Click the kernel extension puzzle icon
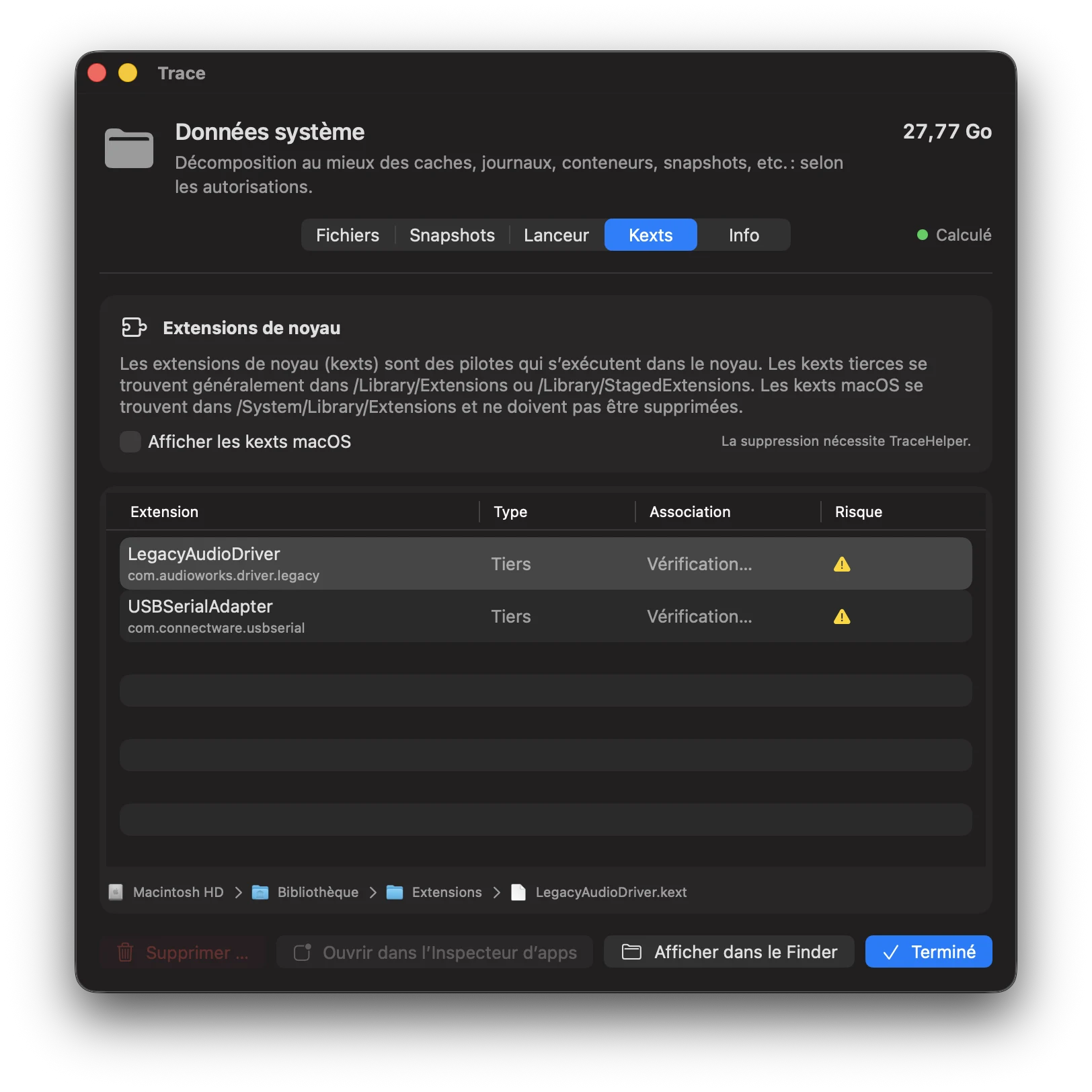The width and height of the screenshot is (1092, 1092). (x=134, y=327)
